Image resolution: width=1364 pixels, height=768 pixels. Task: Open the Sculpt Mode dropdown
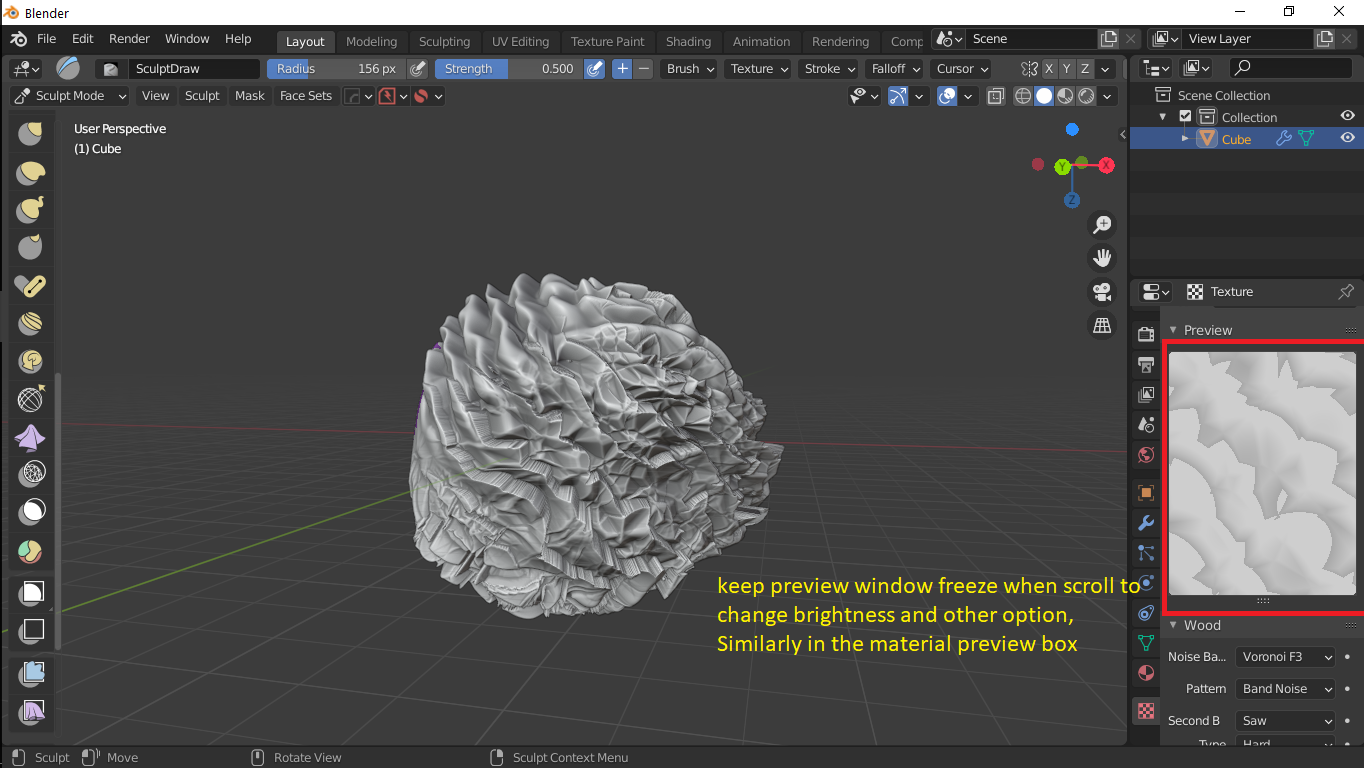coord(70,96)
